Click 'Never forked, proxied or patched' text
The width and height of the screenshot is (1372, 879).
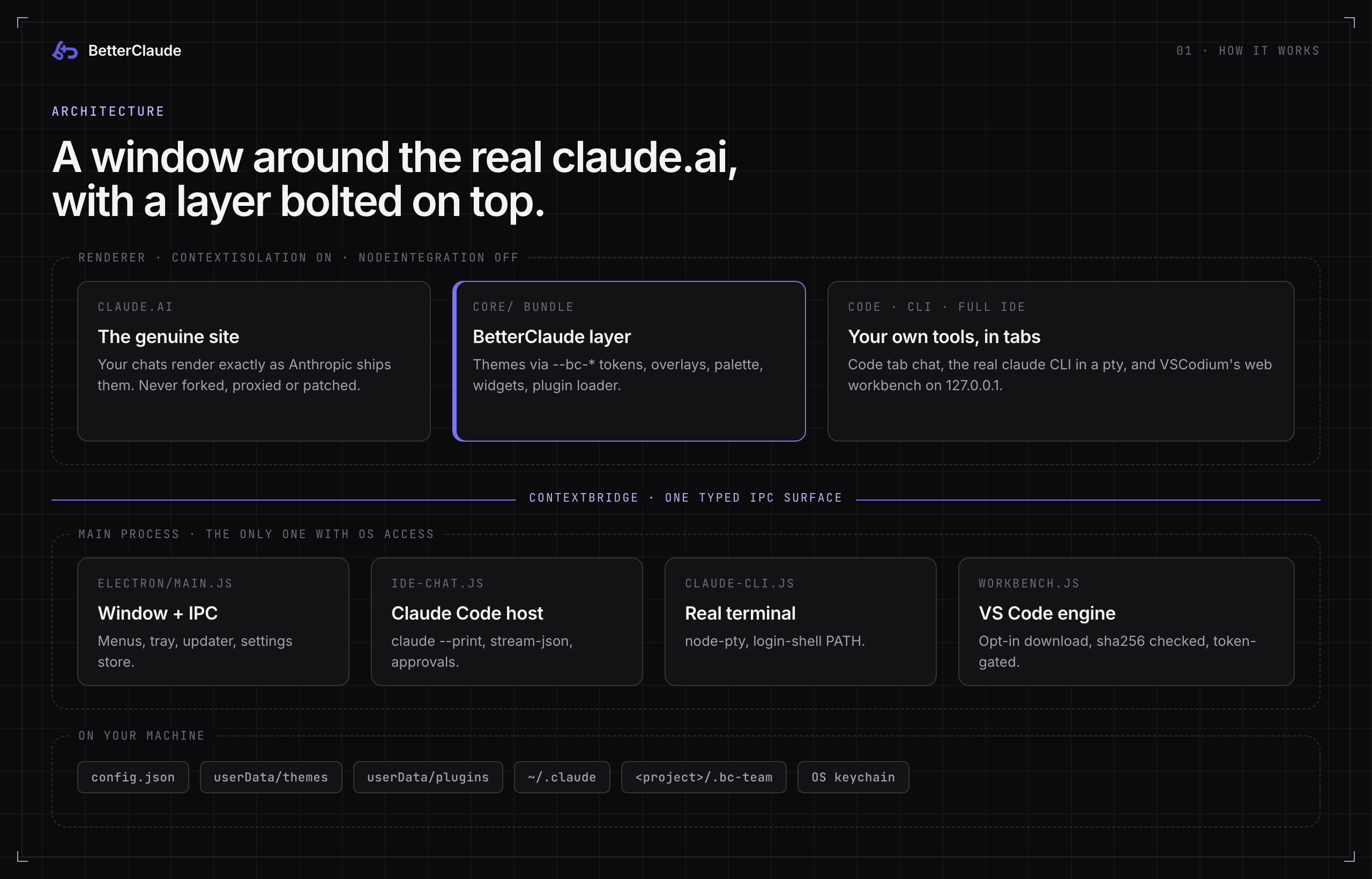pos(249,385)
